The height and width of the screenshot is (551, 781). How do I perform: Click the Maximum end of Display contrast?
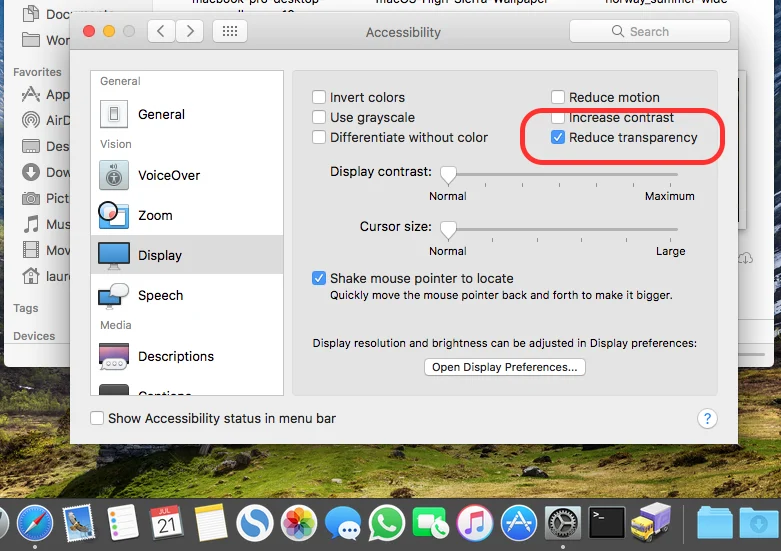(669, 196)
